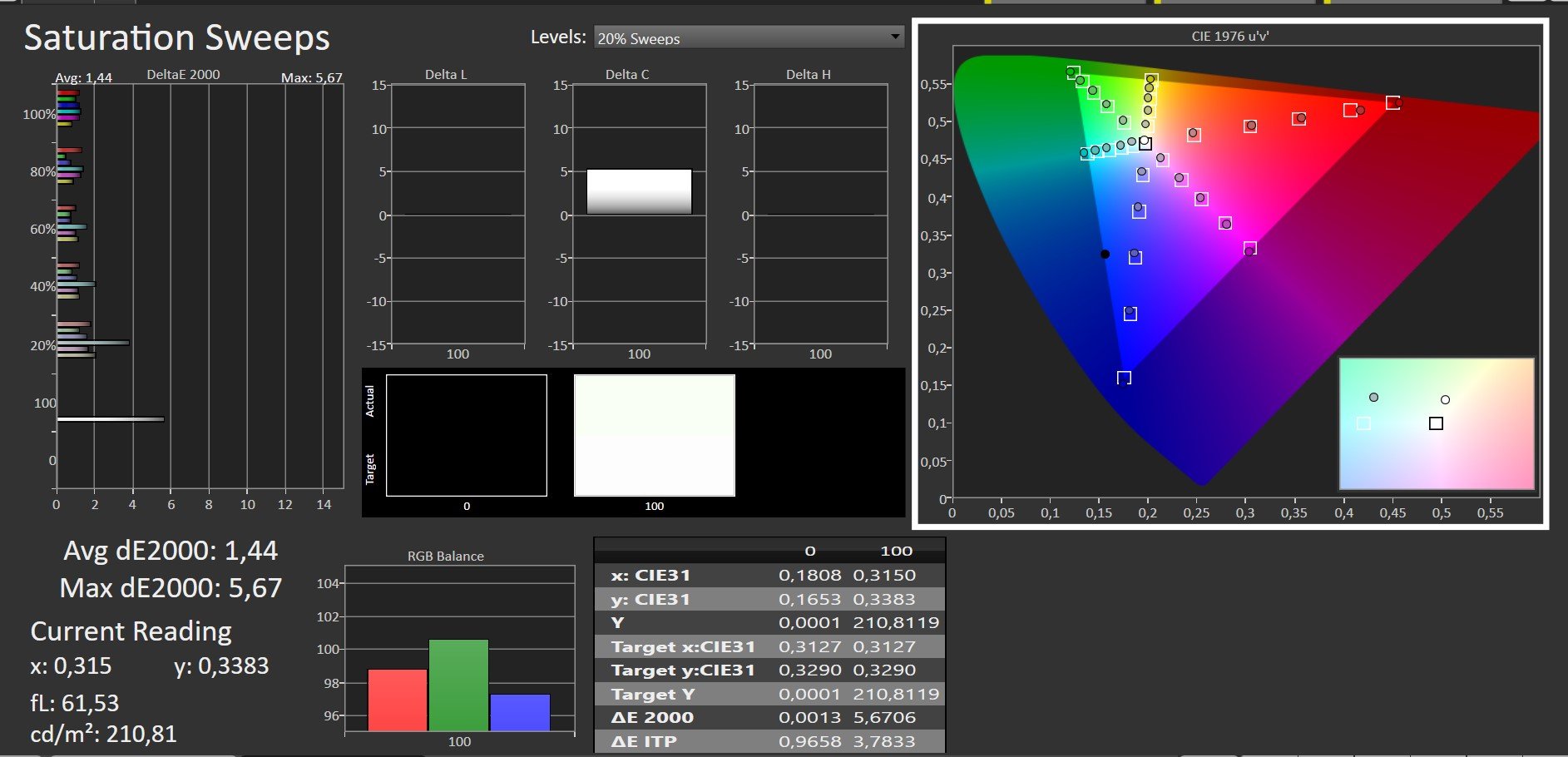
Task: Click the lowest blue target square on CIE chart
Action: tap(1124, 378)
